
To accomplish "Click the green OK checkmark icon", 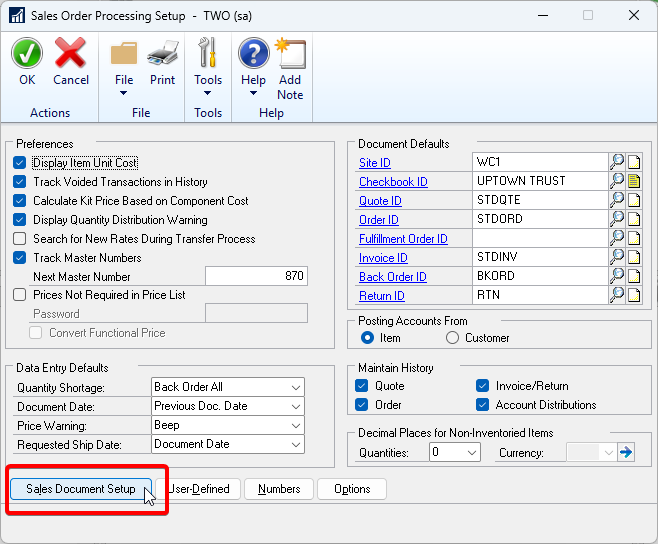I will point(27,53).
